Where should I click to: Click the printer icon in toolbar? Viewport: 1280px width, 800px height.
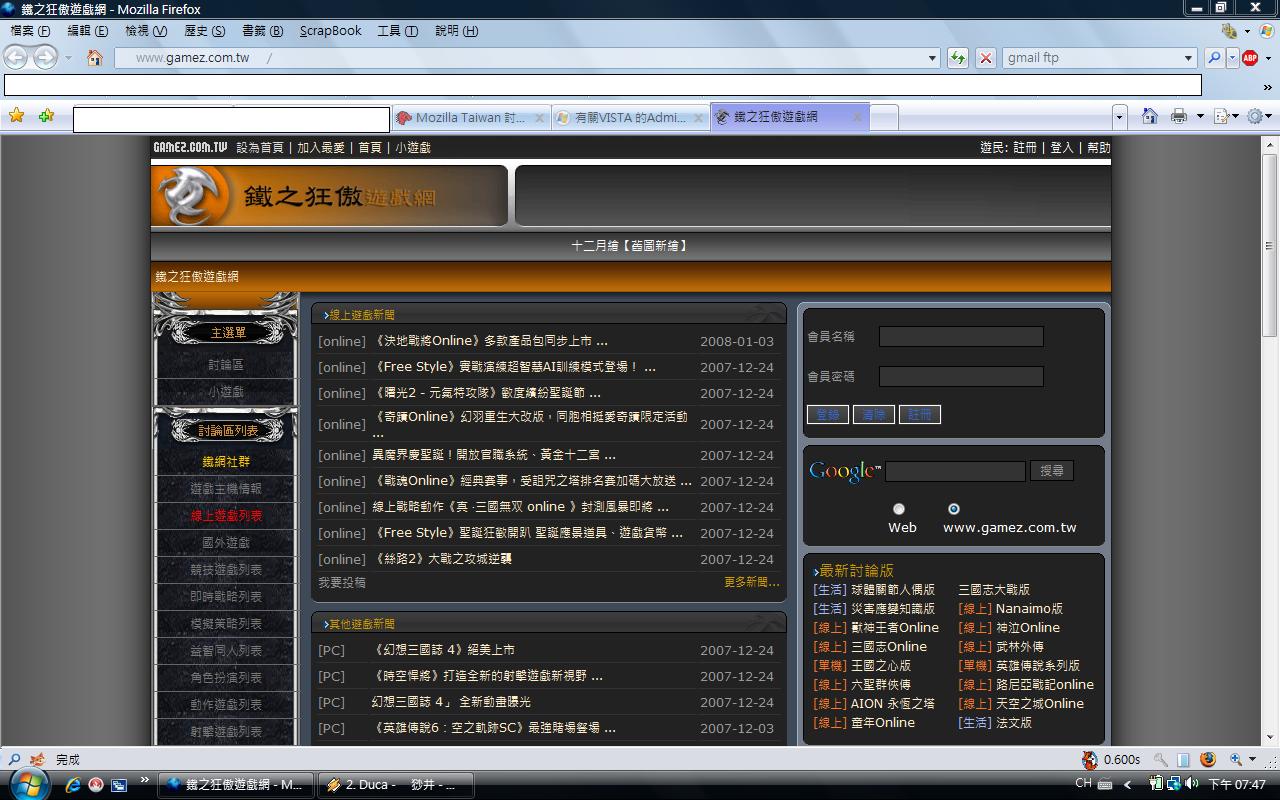[1179, 117]
